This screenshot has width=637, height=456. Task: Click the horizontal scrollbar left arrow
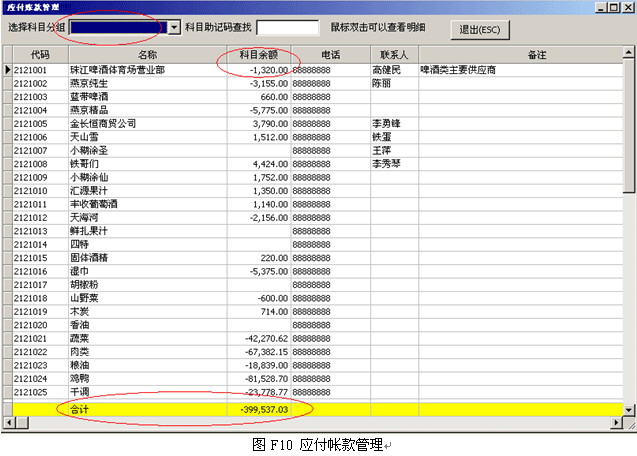8,423
